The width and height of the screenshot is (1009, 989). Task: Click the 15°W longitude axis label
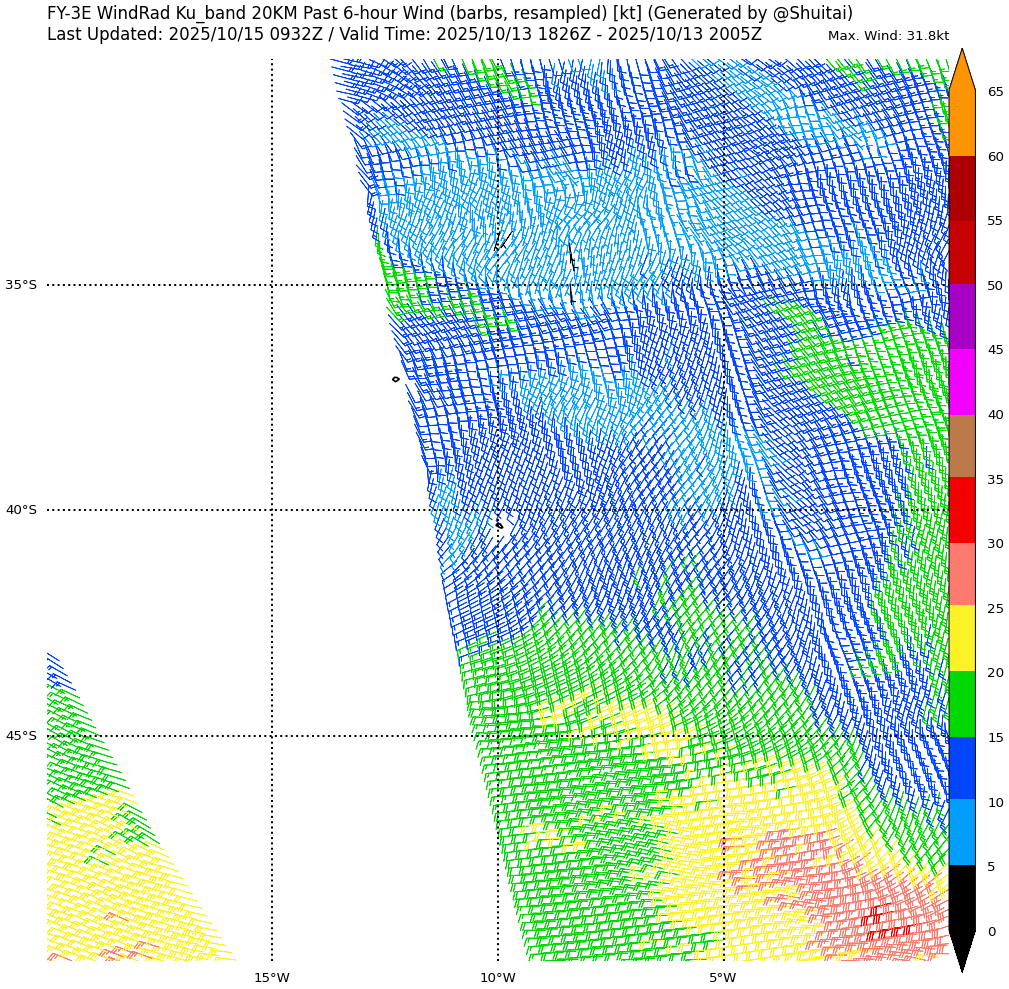271,977
